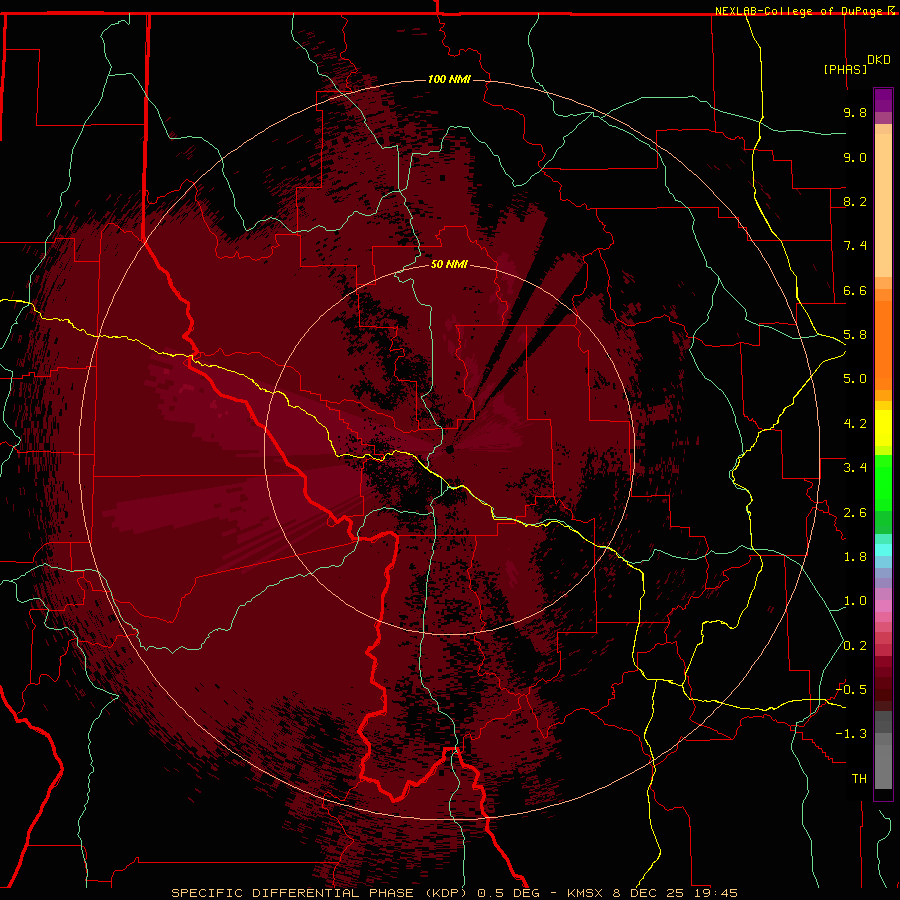Image resolution: width=900 pixels, height=900 pixels.
Task: Click the 0.2 scale value
Action: point(855,646)
